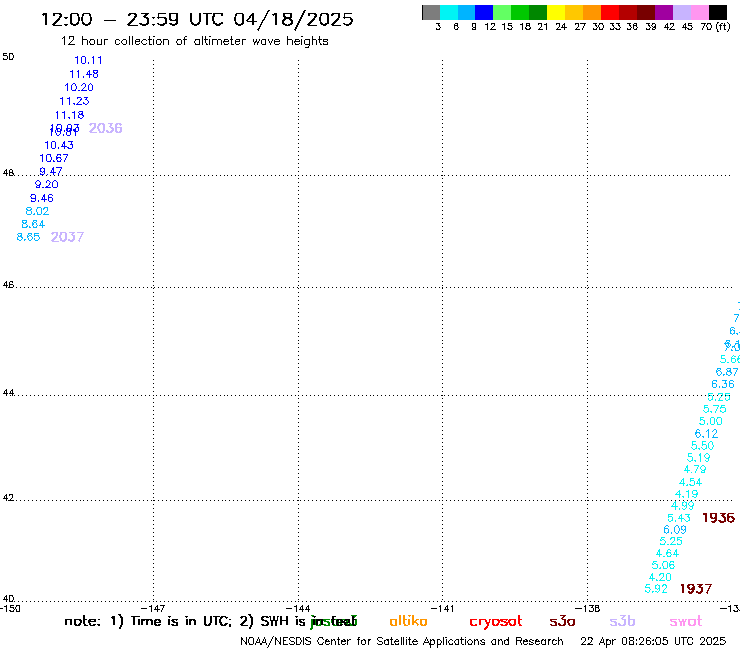
Task: Click the altika satellite legend label
Action: (408, 621)
